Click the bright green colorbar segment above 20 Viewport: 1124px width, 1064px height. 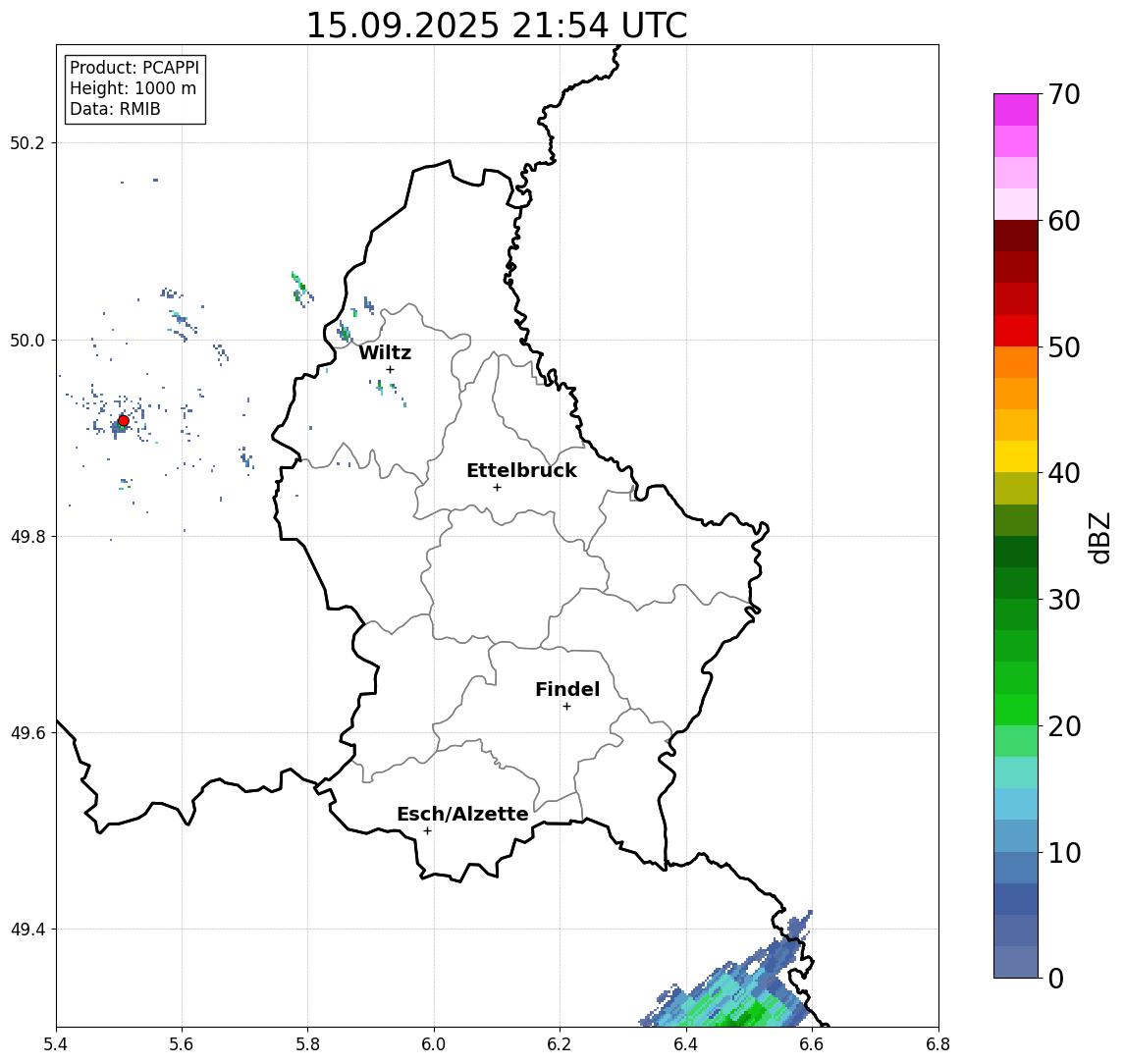coord(1015,709)
